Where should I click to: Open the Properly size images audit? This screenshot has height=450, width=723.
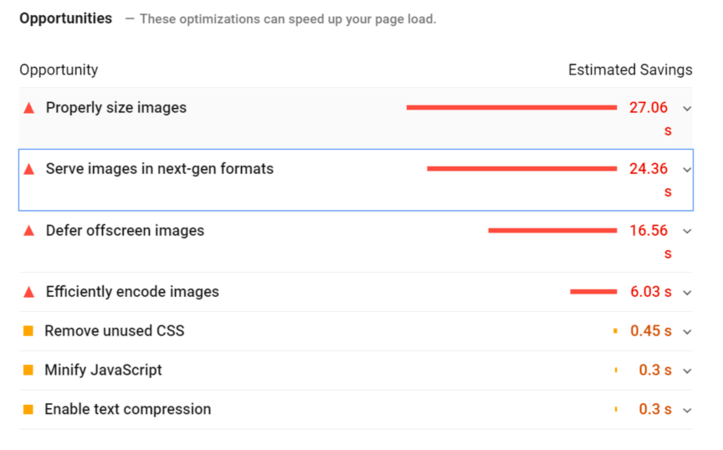tap(116, 108)
